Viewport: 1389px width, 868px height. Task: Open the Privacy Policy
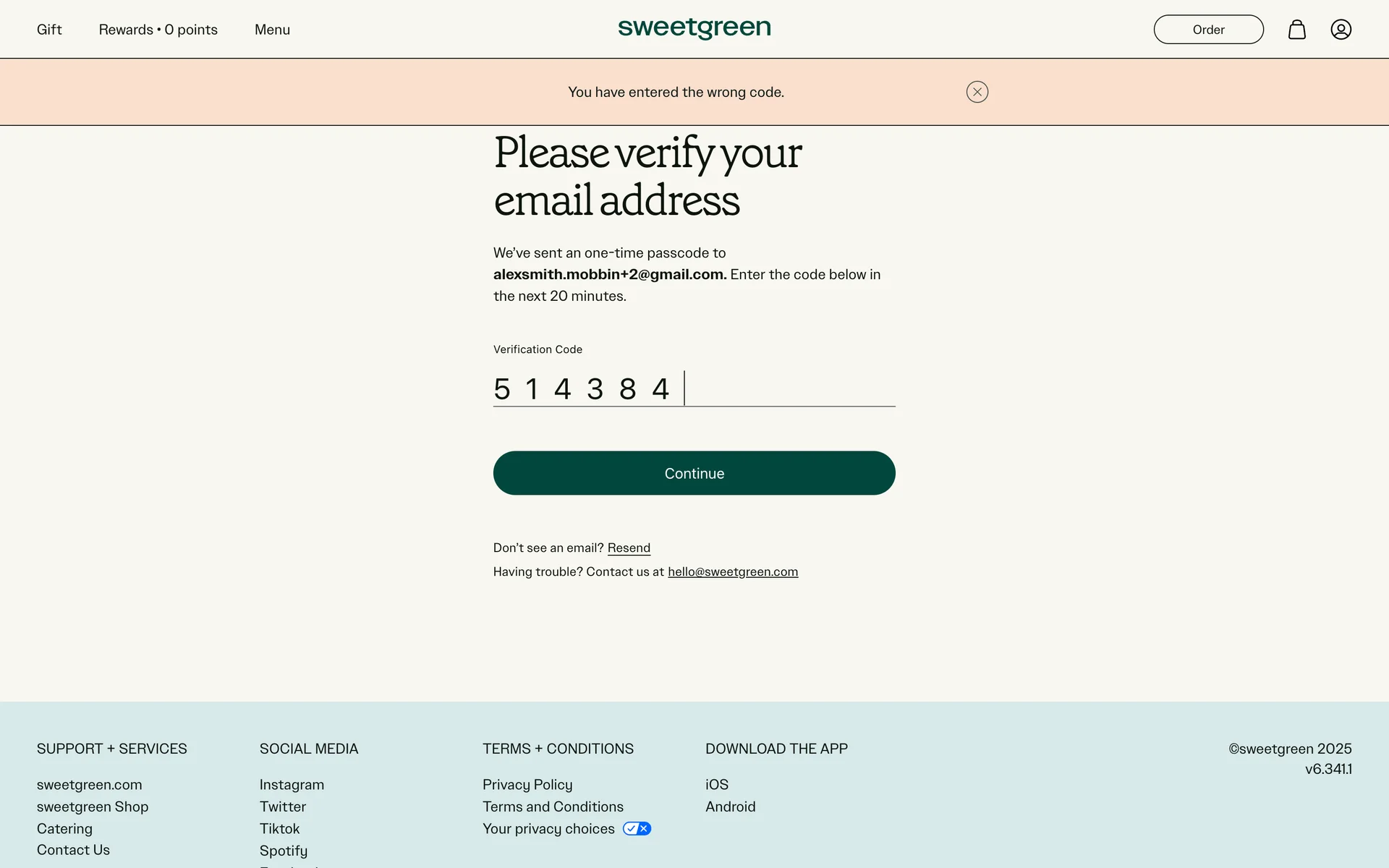[x=527, y=784]
